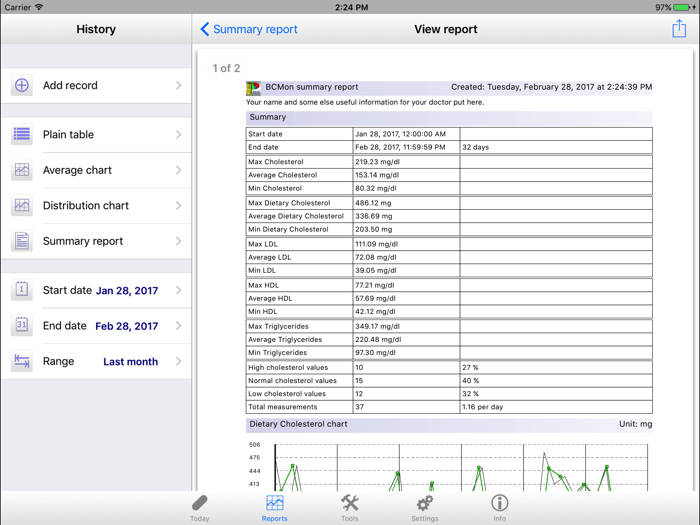Open the Info tab
Viewport: 700px width, 525px height.
[499, 507]
